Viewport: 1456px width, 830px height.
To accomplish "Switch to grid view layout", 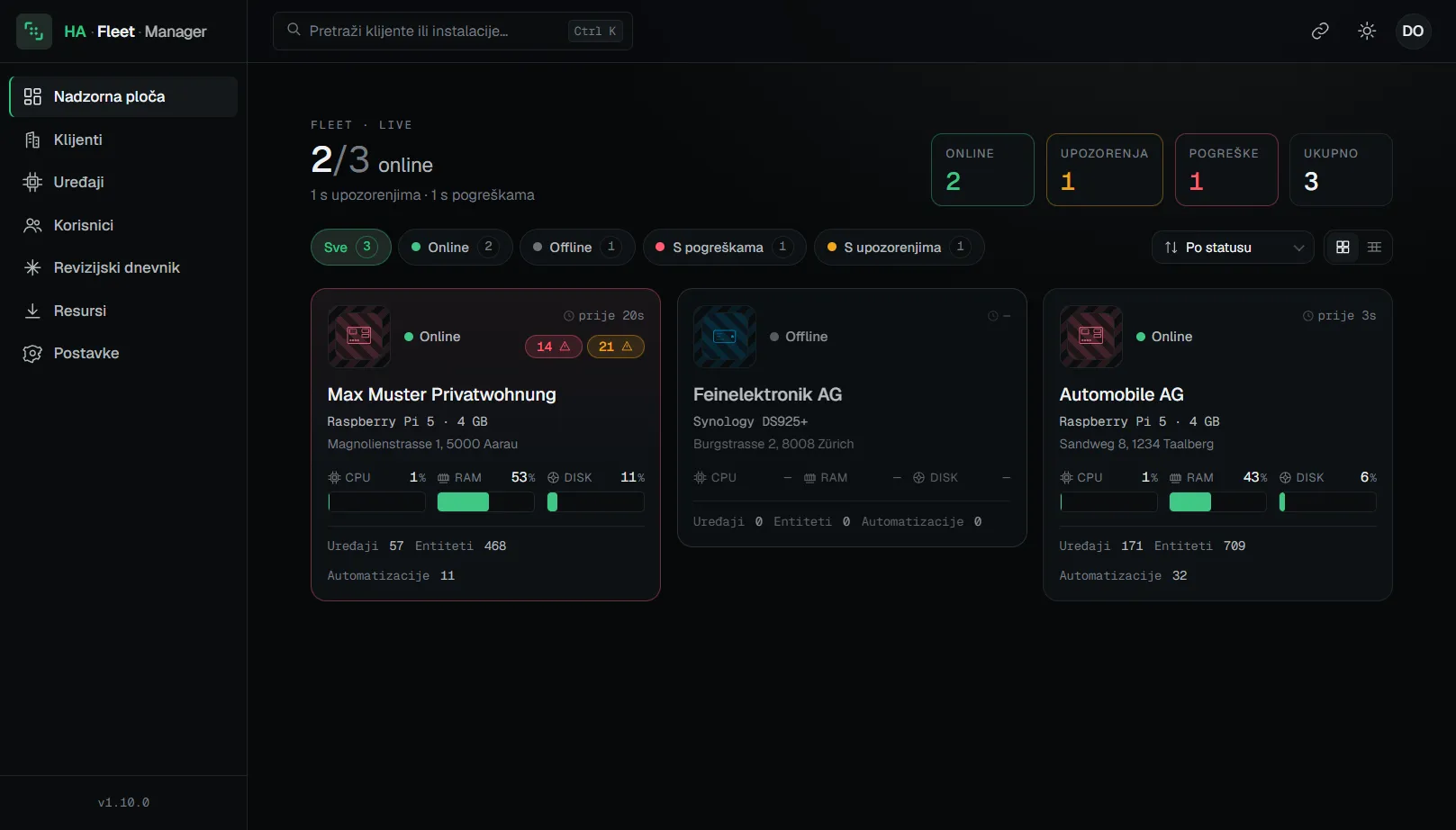I will (1343, 248).
